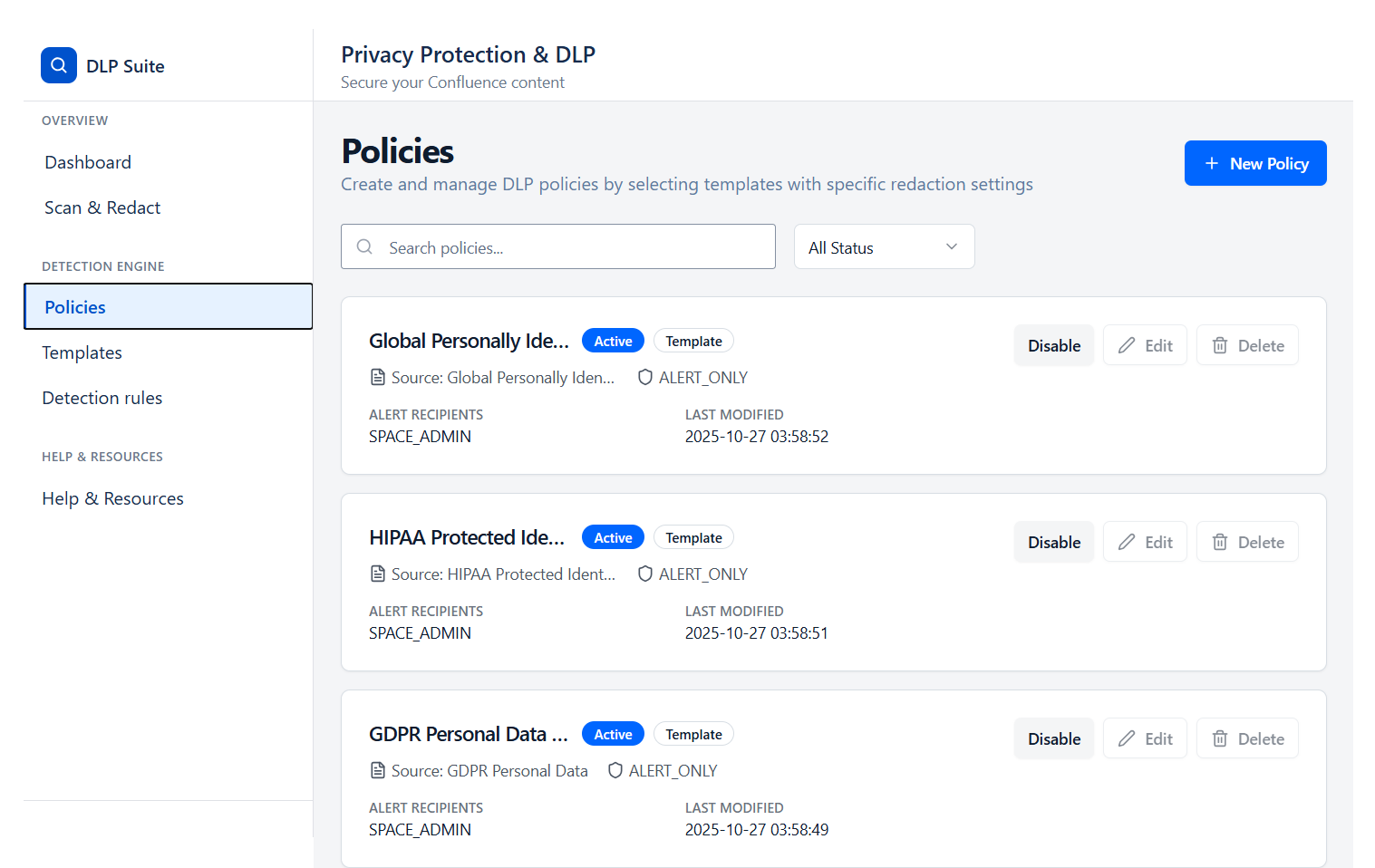Click the plus icon on New Policy
The width and height of the screenshot is (1375, 868).
pos(1212,163)
